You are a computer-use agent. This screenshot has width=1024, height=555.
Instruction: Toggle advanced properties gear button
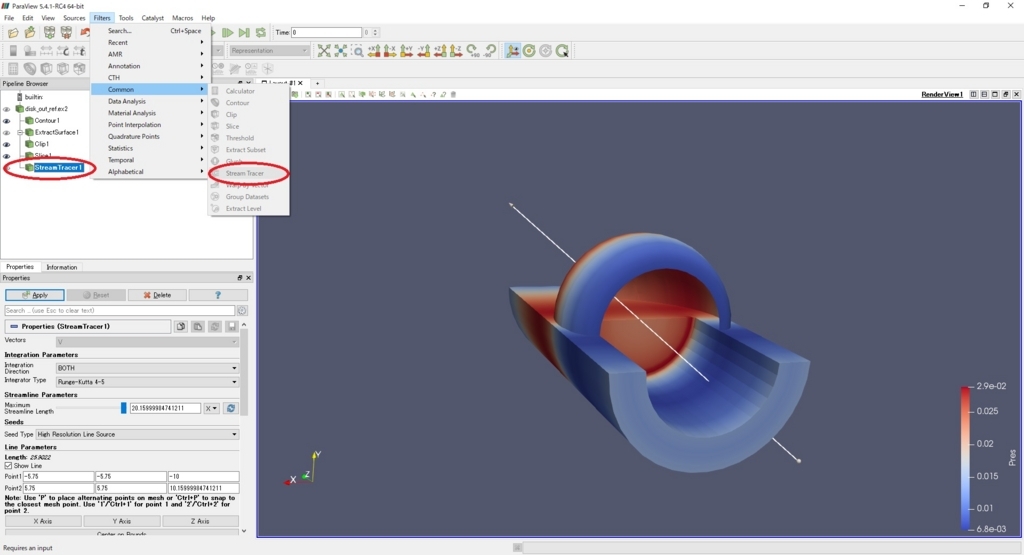click(242, 311)
